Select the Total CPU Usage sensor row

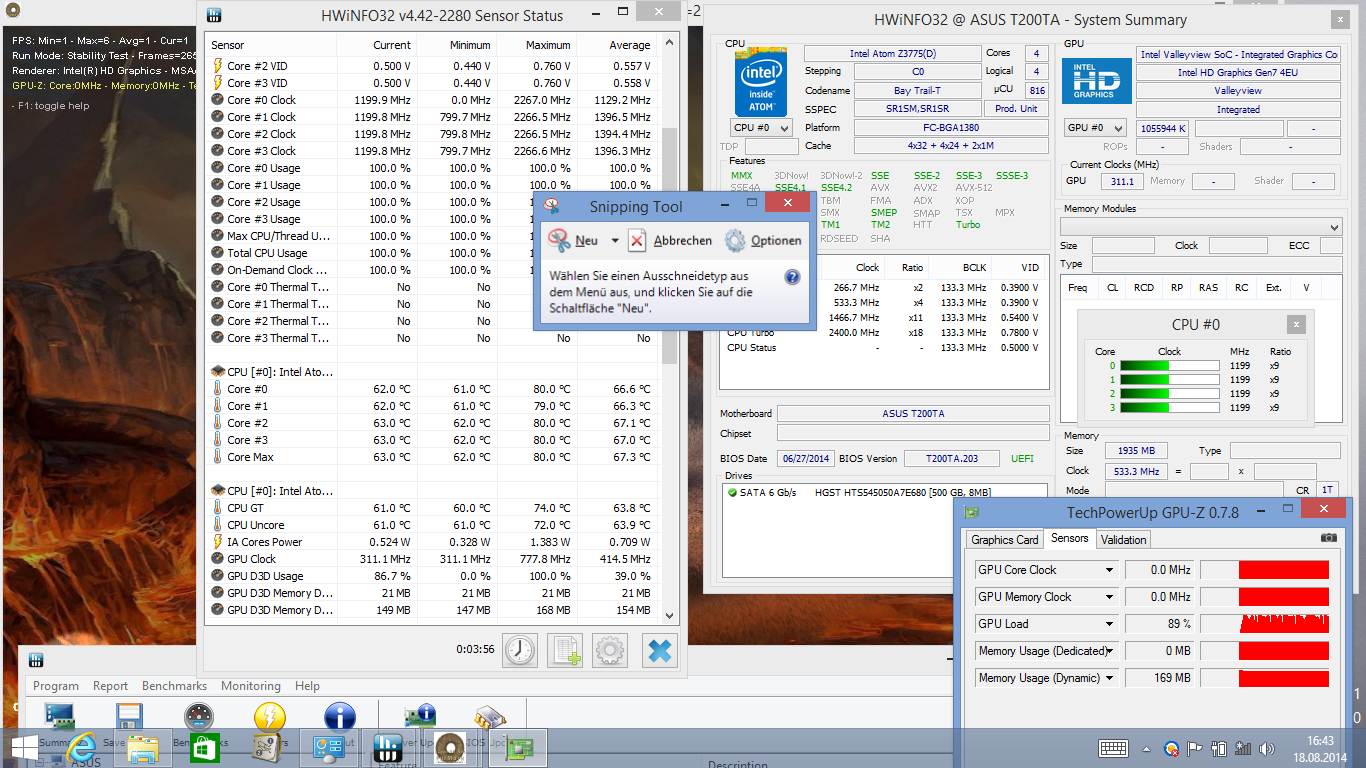433,253
